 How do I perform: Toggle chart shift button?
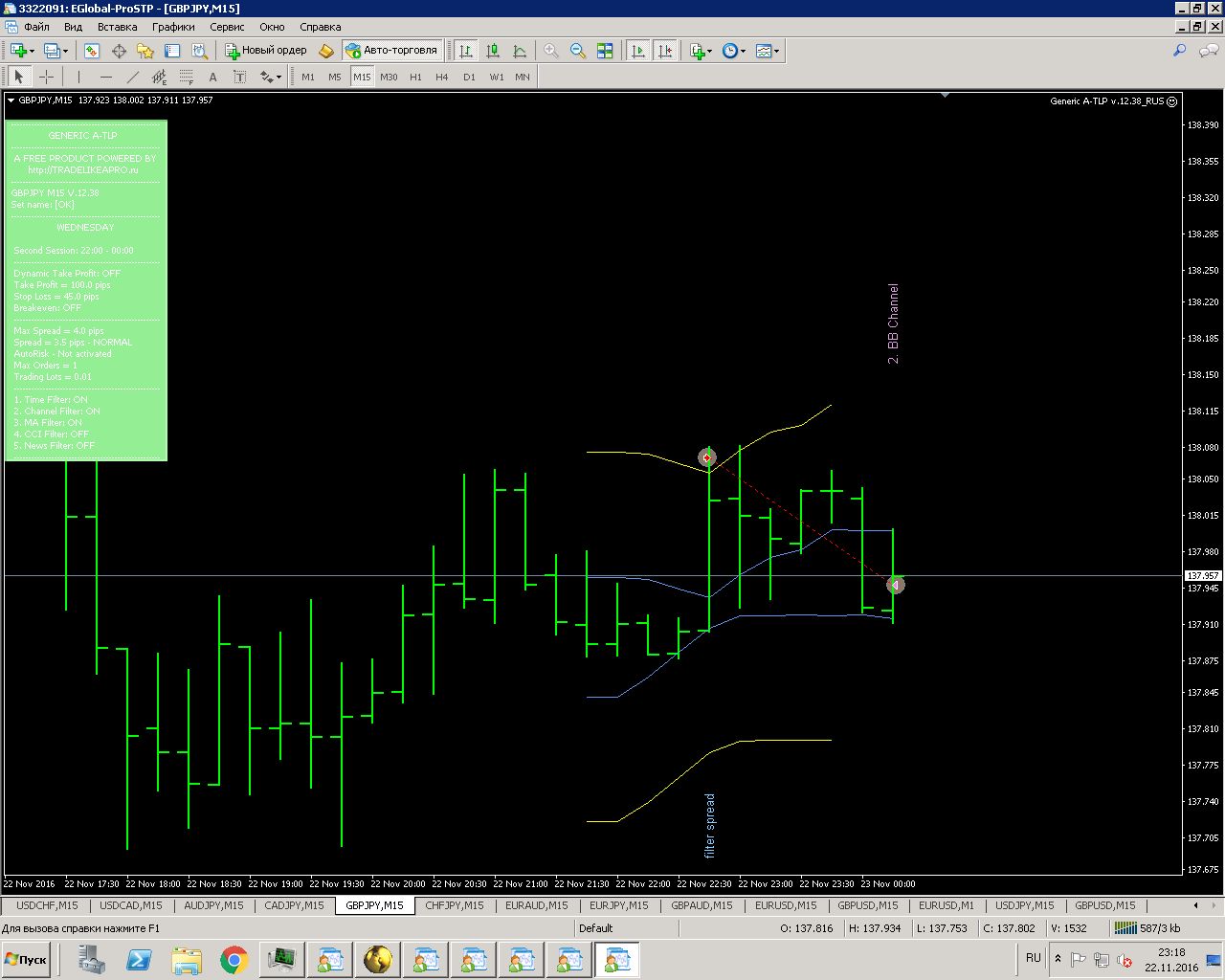coord(664,51)
